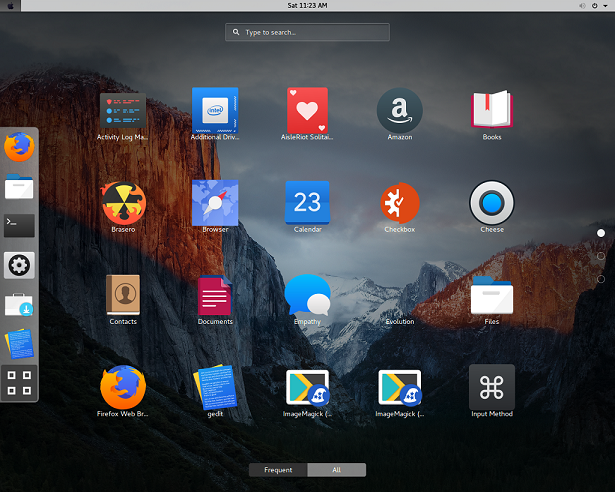Switch to the All tab

[337, 470]
